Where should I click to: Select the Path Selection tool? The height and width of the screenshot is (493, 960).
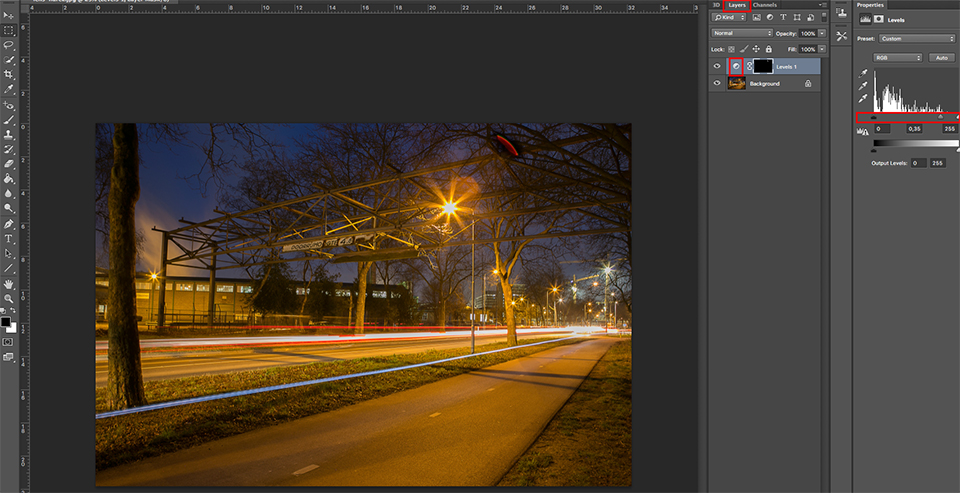click(9, 254)
